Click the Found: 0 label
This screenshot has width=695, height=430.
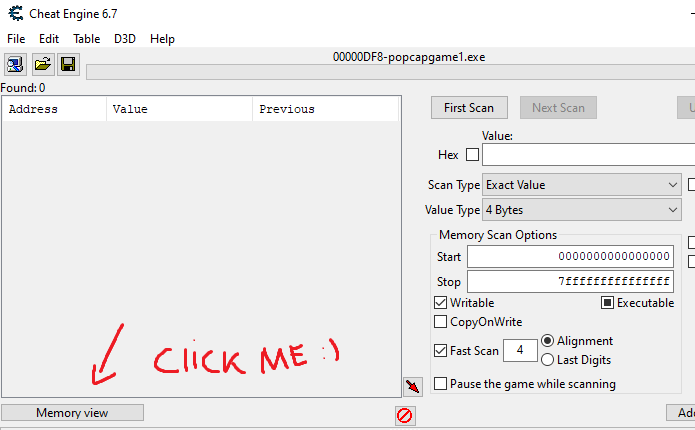(23, 88)
